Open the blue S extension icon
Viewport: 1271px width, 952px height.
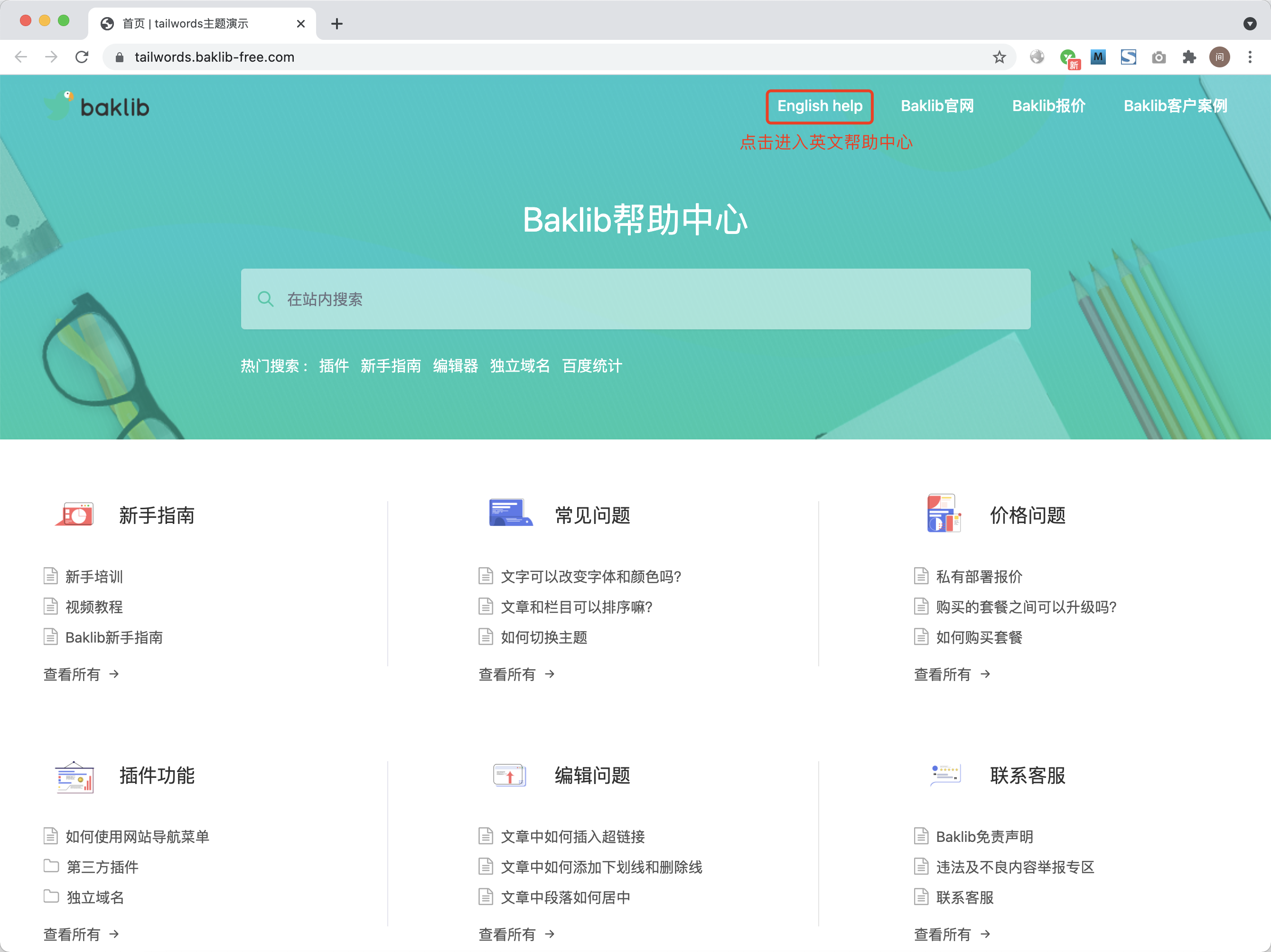point(1129,57)
